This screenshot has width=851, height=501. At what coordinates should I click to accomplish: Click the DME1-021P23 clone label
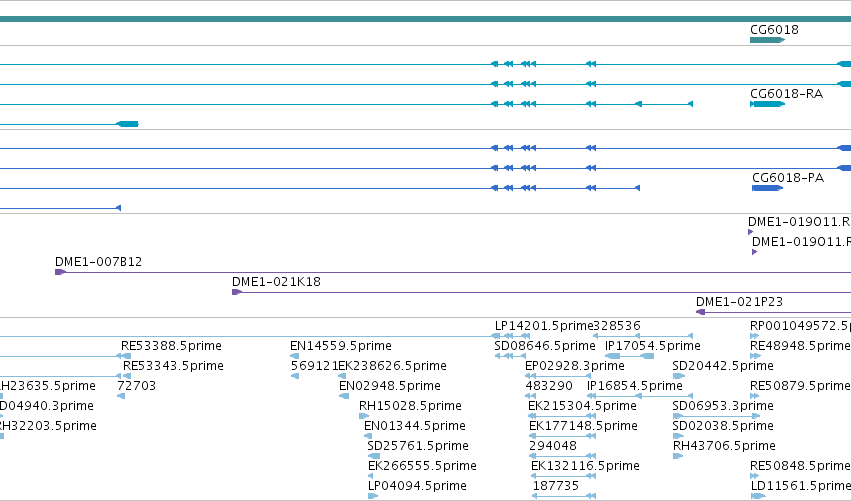click(x=739, y=302)
